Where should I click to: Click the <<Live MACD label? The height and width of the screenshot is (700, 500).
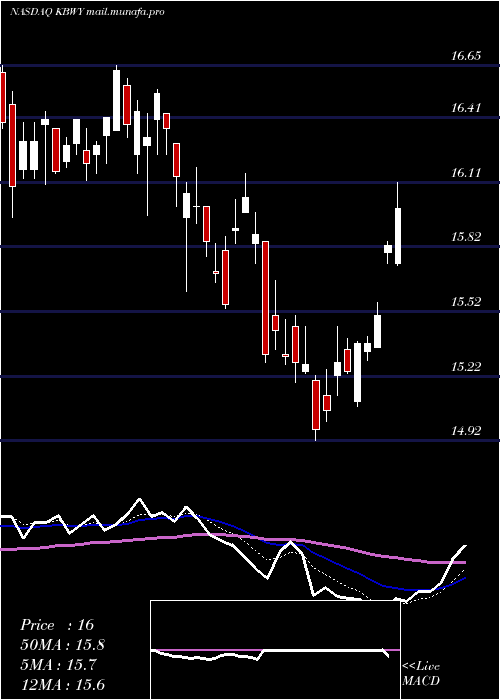421,673
